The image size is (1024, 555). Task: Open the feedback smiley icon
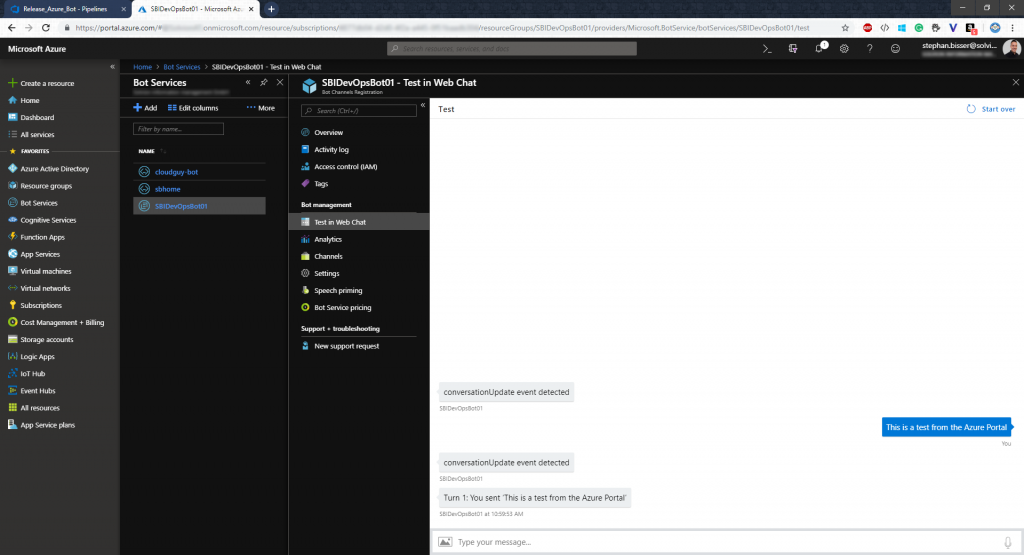(x=895, y=49)
